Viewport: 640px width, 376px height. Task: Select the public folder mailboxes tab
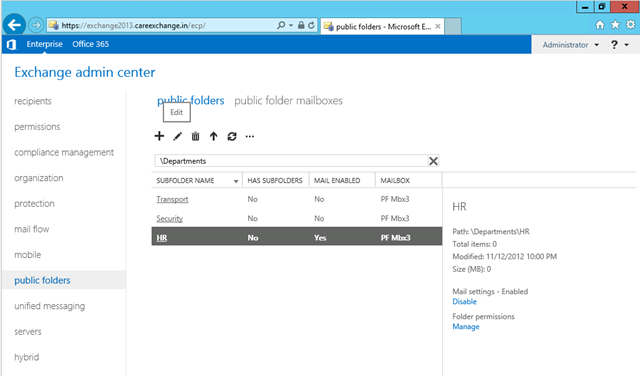click(x=288, y=100)
